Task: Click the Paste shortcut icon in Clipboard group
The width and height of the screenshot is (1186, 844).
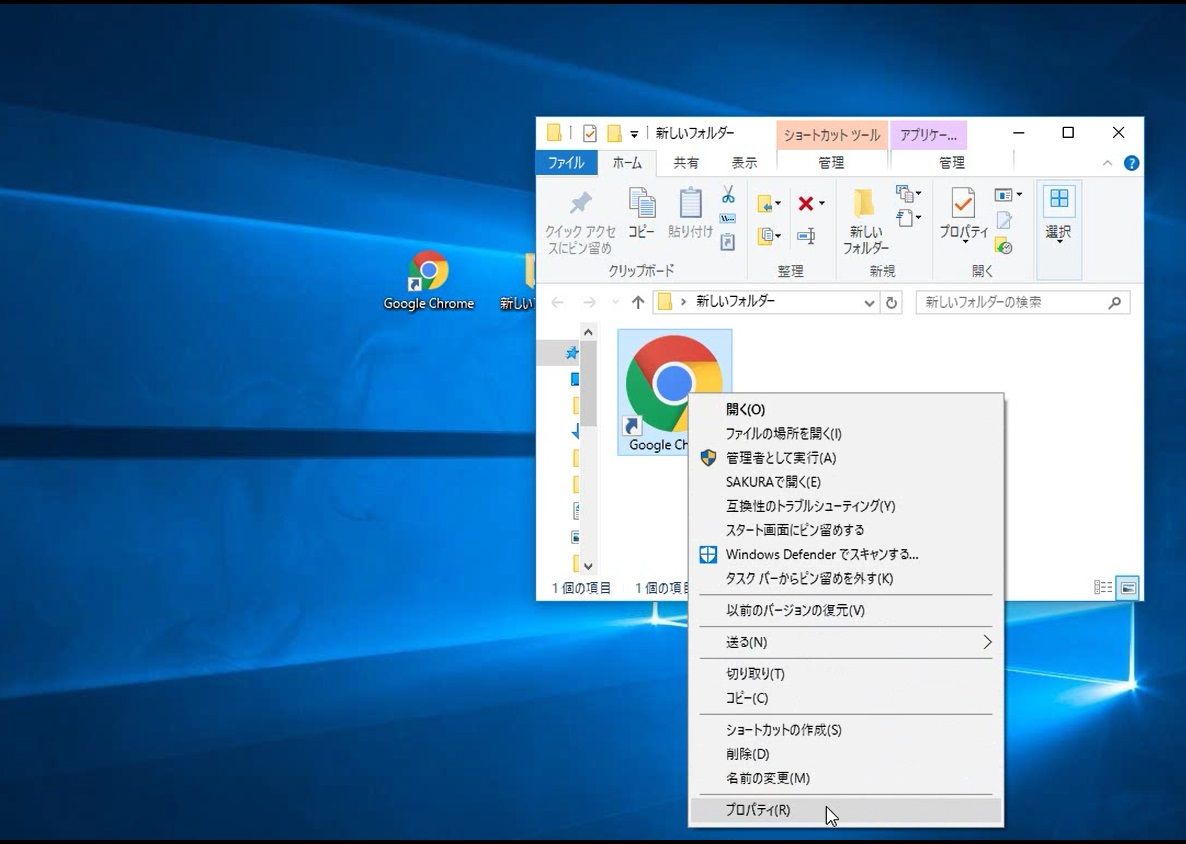Action: [x=728, y=242]
